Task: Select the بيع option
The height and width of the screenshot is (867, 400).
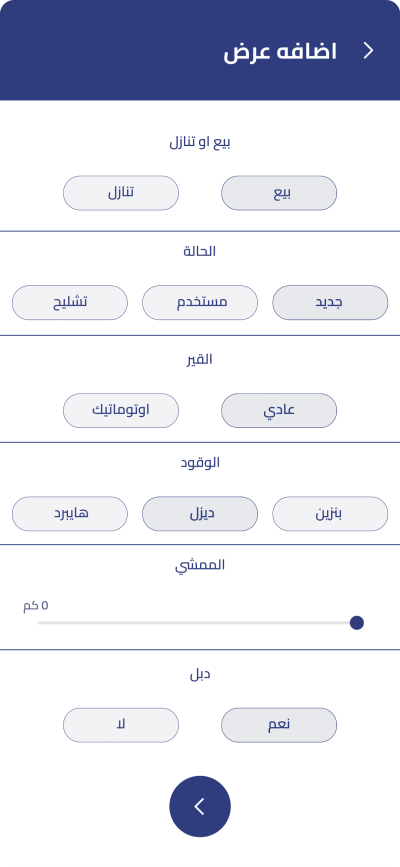Action: coord(279,193)
